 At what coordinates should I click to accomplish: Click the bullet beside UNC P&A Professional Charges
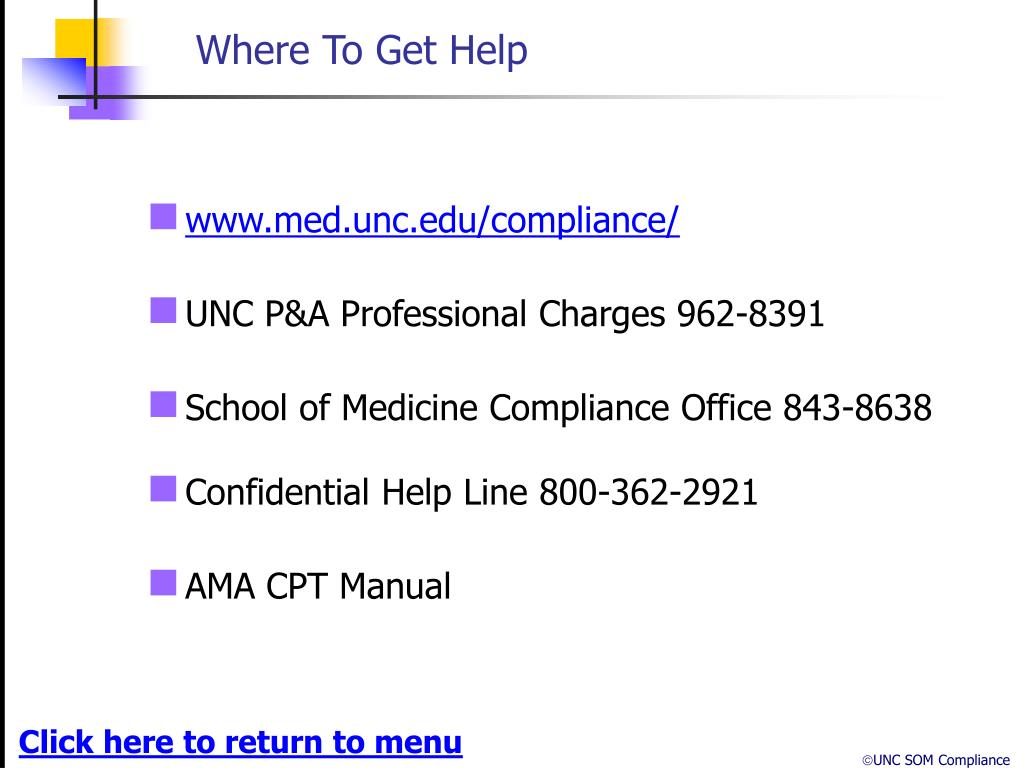(163, 310)
